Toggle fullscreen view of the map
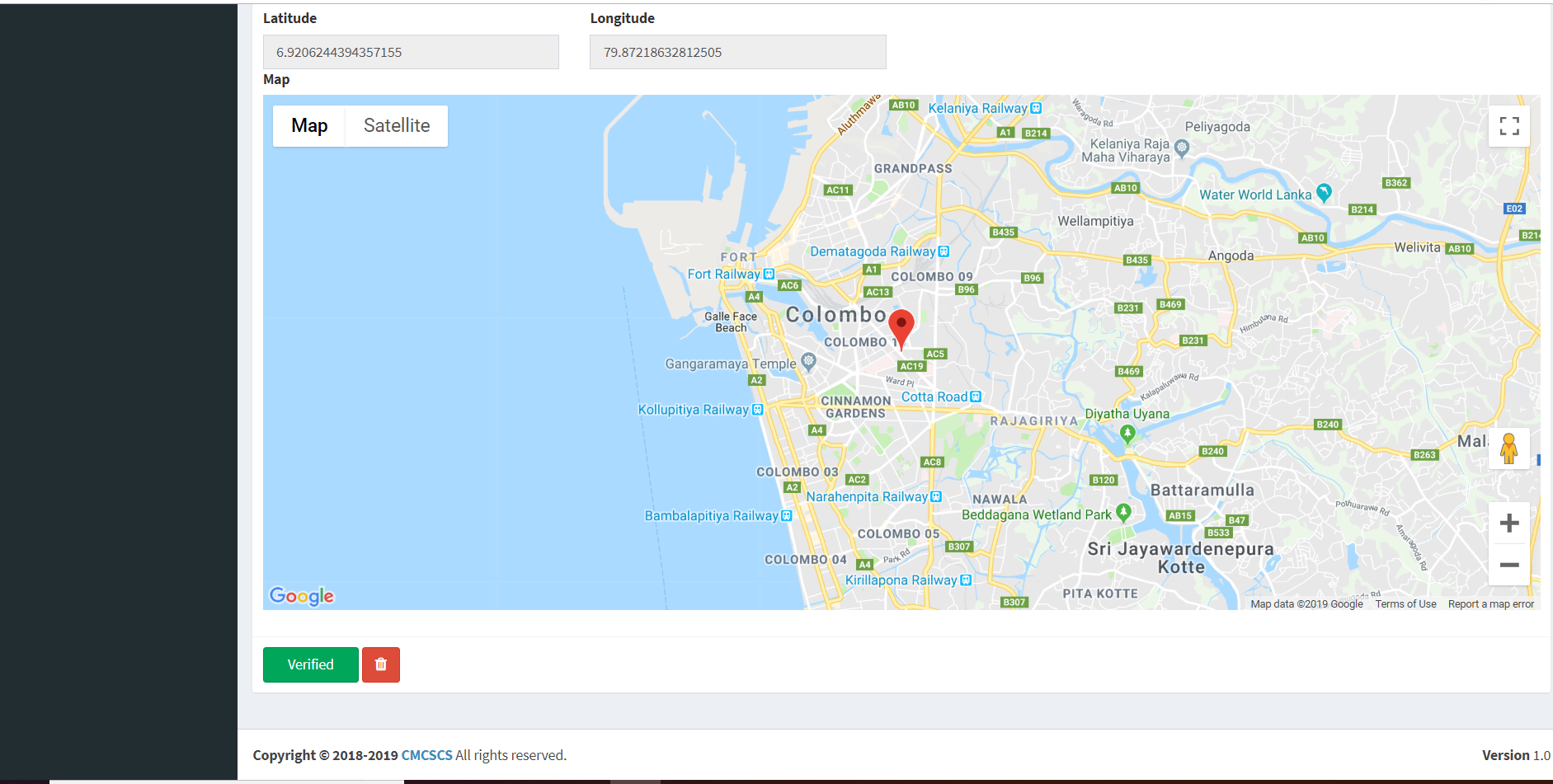Image resolution: width=1553 pixels, height=784 pixels. (1508, 126)
